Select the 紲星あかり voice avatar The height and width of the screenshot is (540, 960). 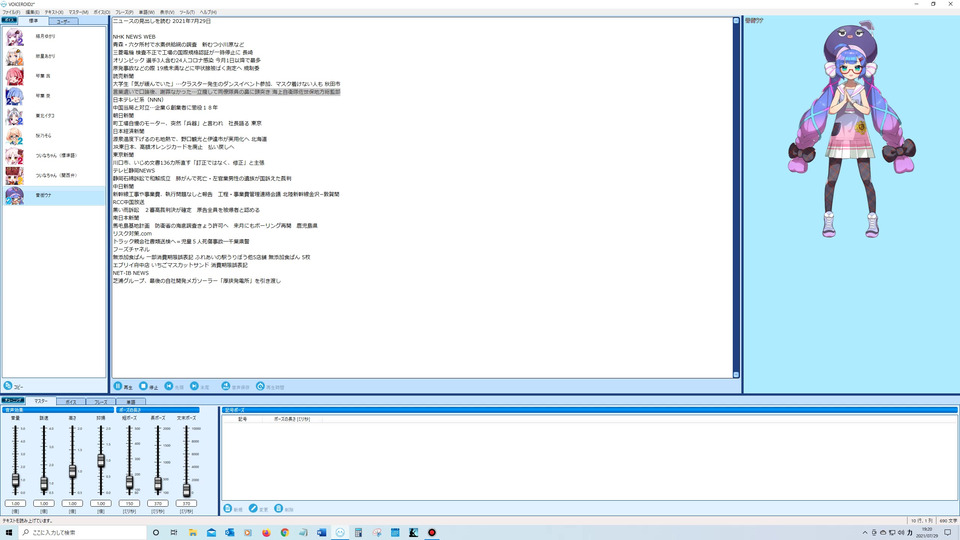click(15, 56)
